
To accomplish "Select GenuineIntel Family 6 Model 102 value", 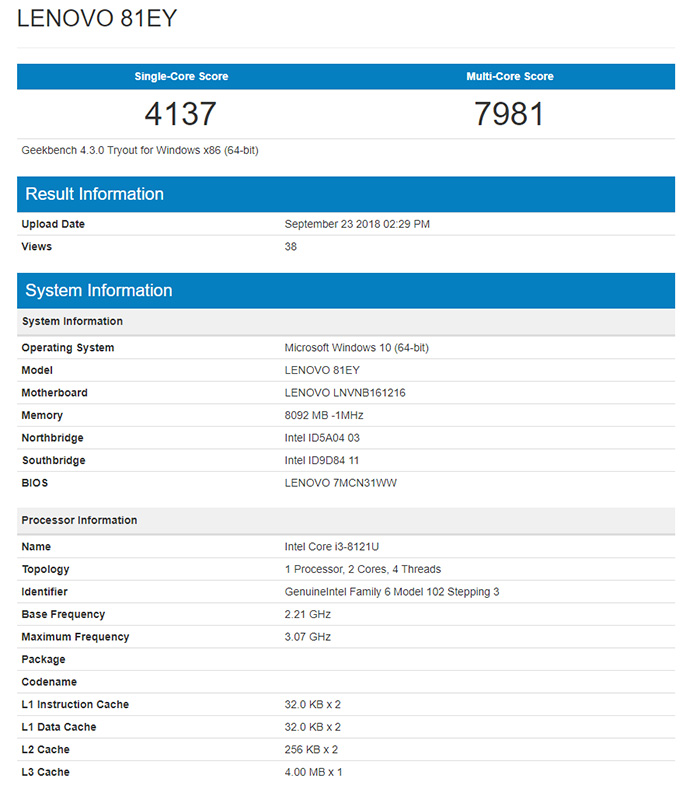I will (392, 592).
